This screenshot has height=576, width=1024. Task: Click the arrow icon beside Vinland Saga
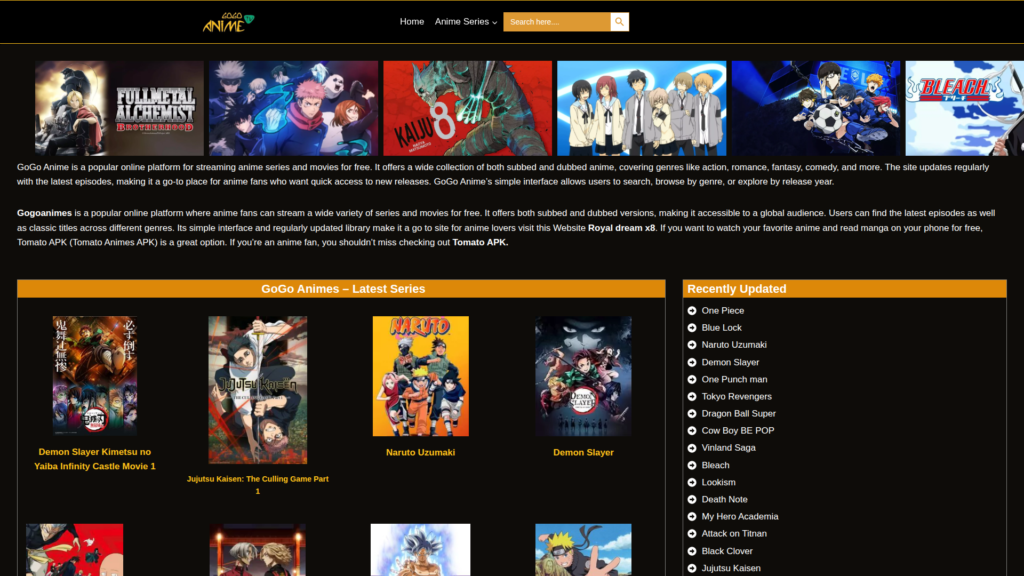(692, 448)
